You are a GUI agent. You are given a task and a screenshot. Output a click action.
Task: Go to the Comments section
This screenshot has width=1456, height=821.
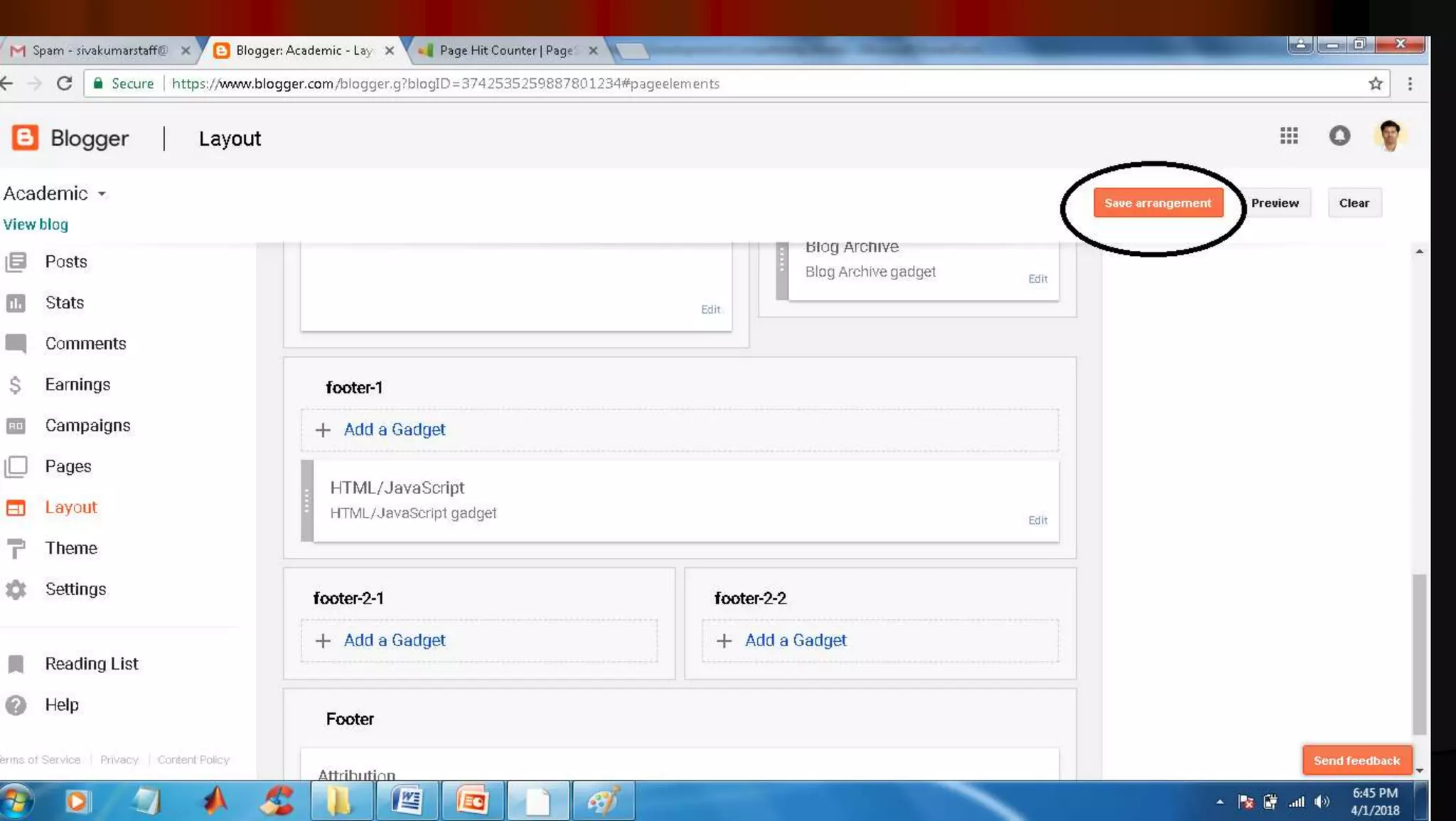(85, 343)
